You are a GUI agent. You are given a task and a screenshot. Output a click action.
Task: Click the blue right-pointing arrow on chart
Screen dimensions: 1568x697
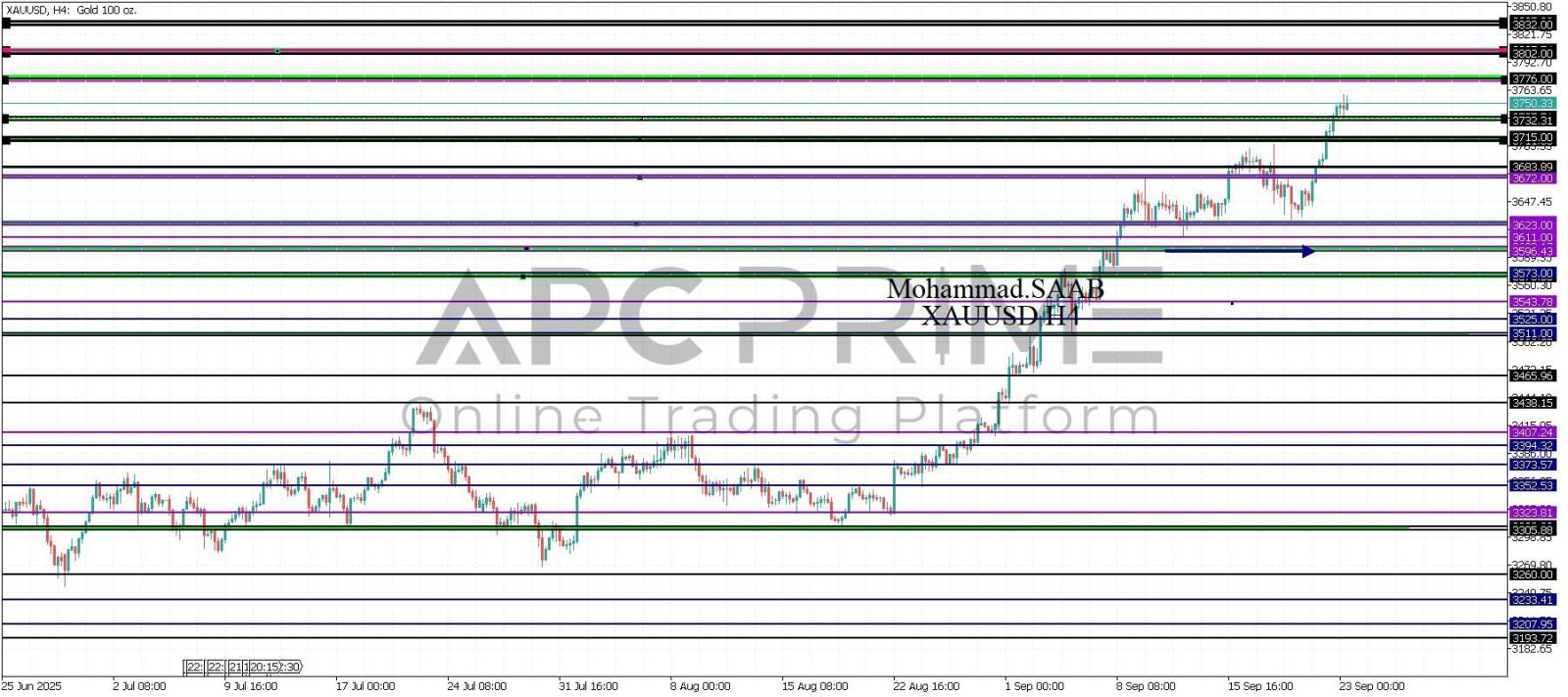tap(1239, 251)
